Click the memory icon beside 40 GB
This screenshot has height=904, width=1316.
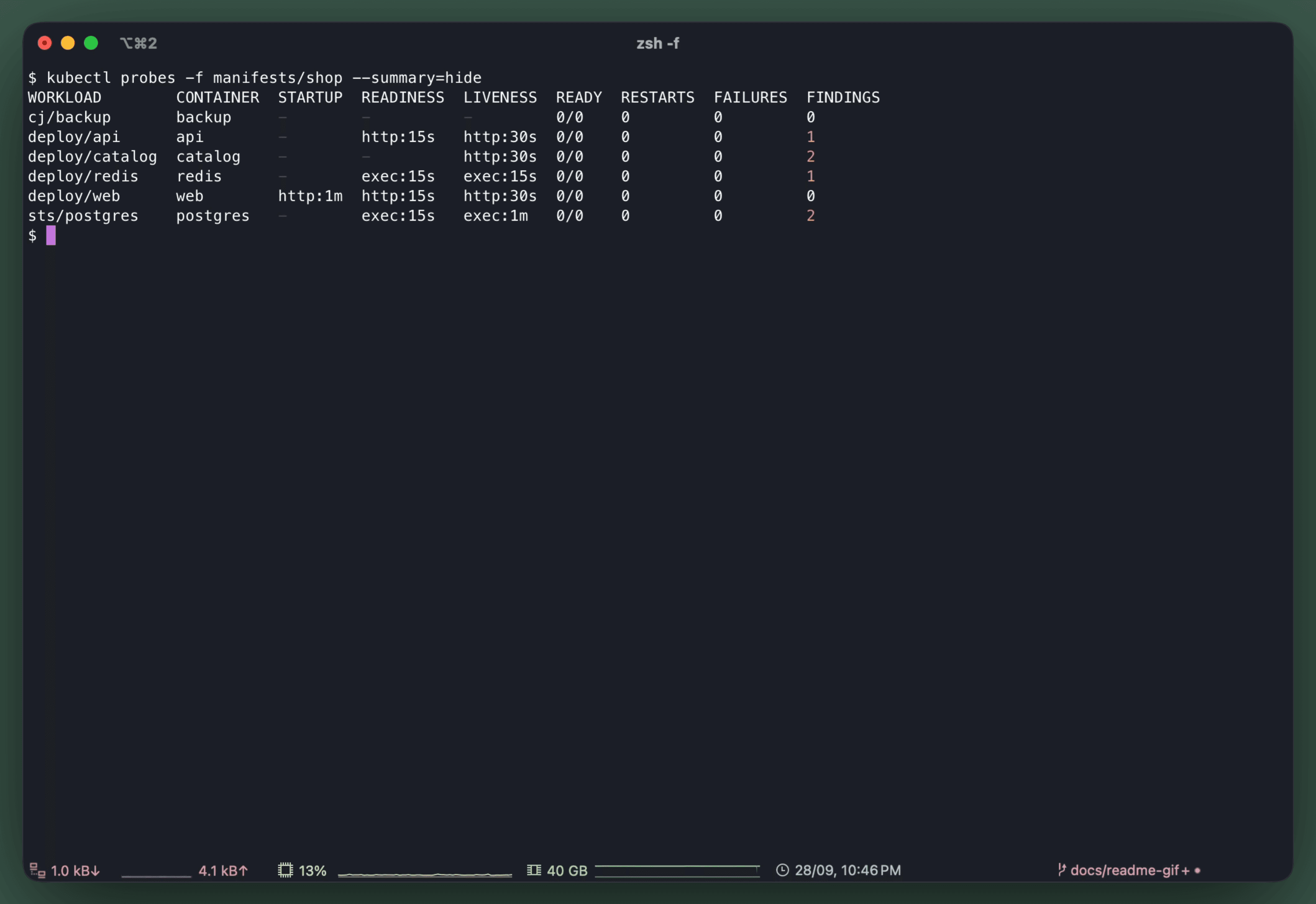click(534, 870)
